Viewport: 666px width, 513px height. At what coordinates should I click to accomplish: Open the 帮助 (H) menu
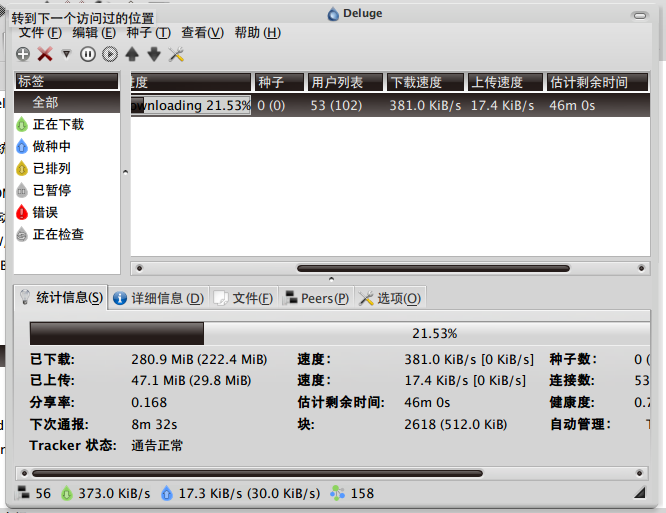point(258,33)
